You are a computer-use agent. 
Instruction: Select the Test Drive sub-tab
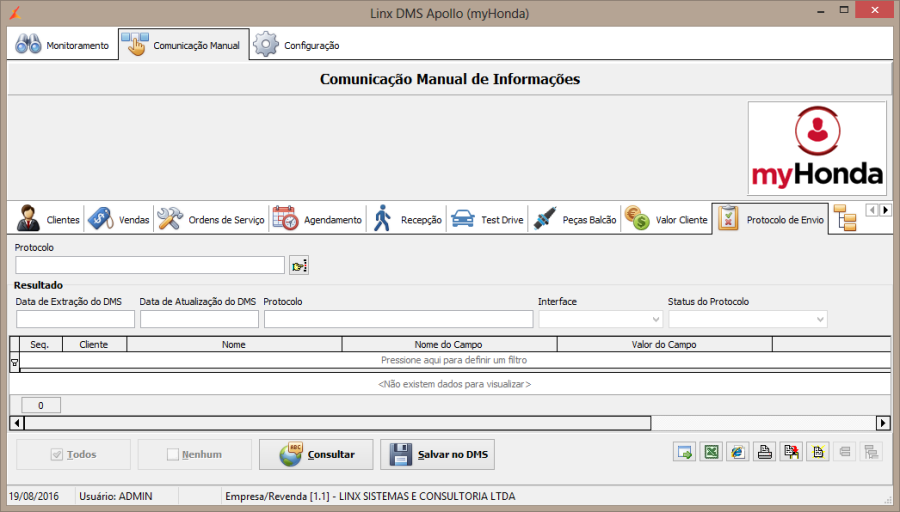tap(487, 219)
